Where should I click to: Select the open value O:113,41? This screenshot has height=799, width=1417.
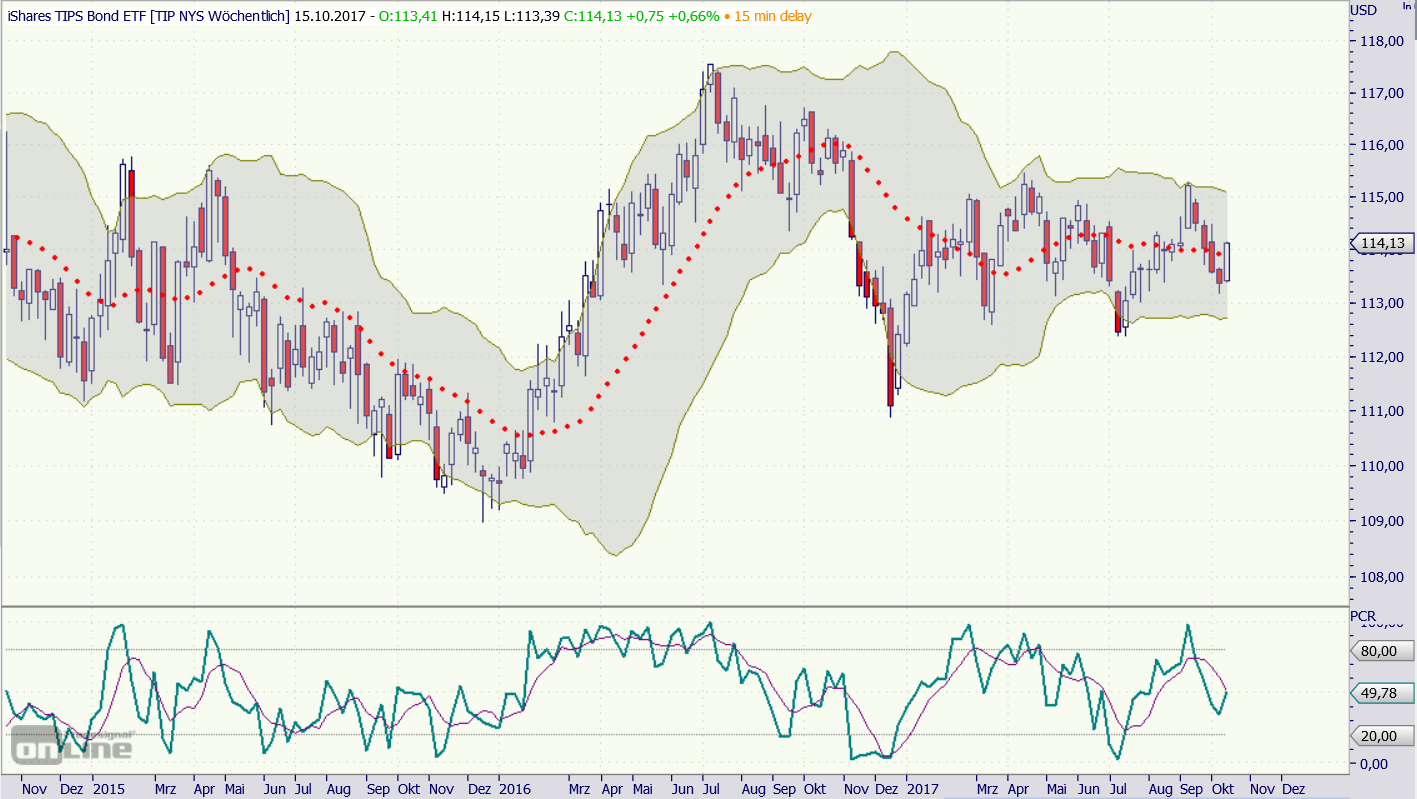(408, 16)
